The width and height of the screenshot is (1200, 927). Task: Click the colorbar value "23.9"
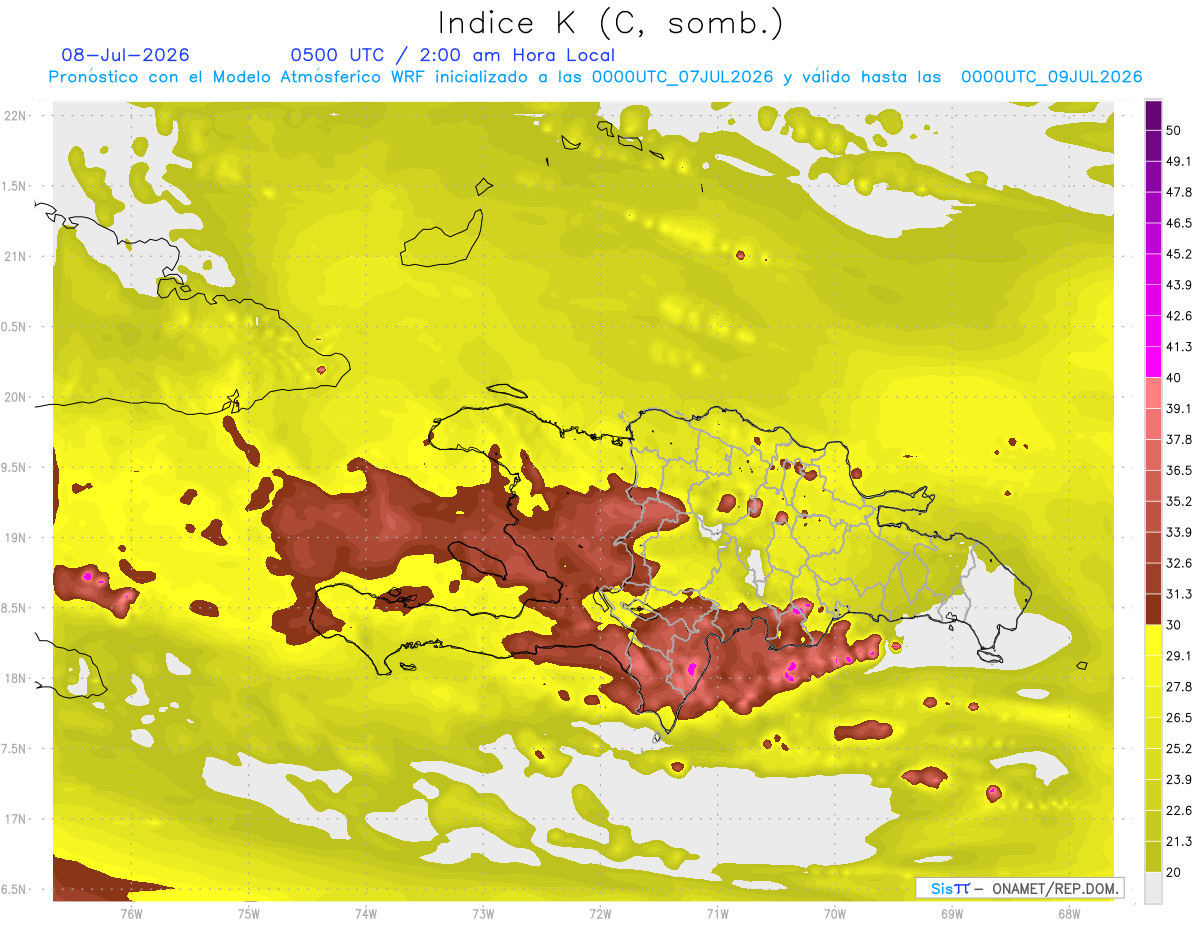tap(1179, 780)
